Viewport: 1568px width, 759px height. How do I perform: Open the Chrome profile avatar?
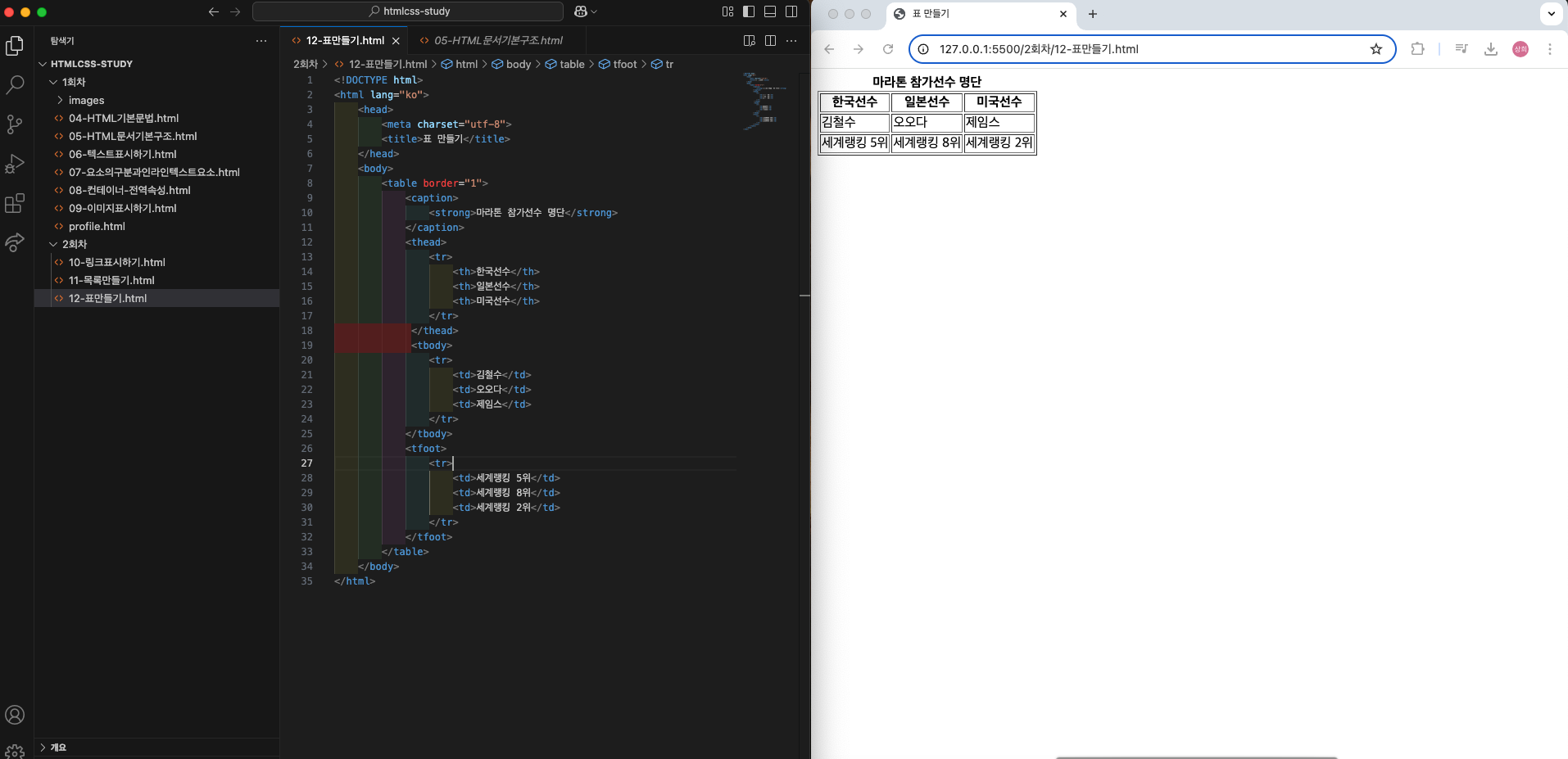click(x=1520, y=49)
